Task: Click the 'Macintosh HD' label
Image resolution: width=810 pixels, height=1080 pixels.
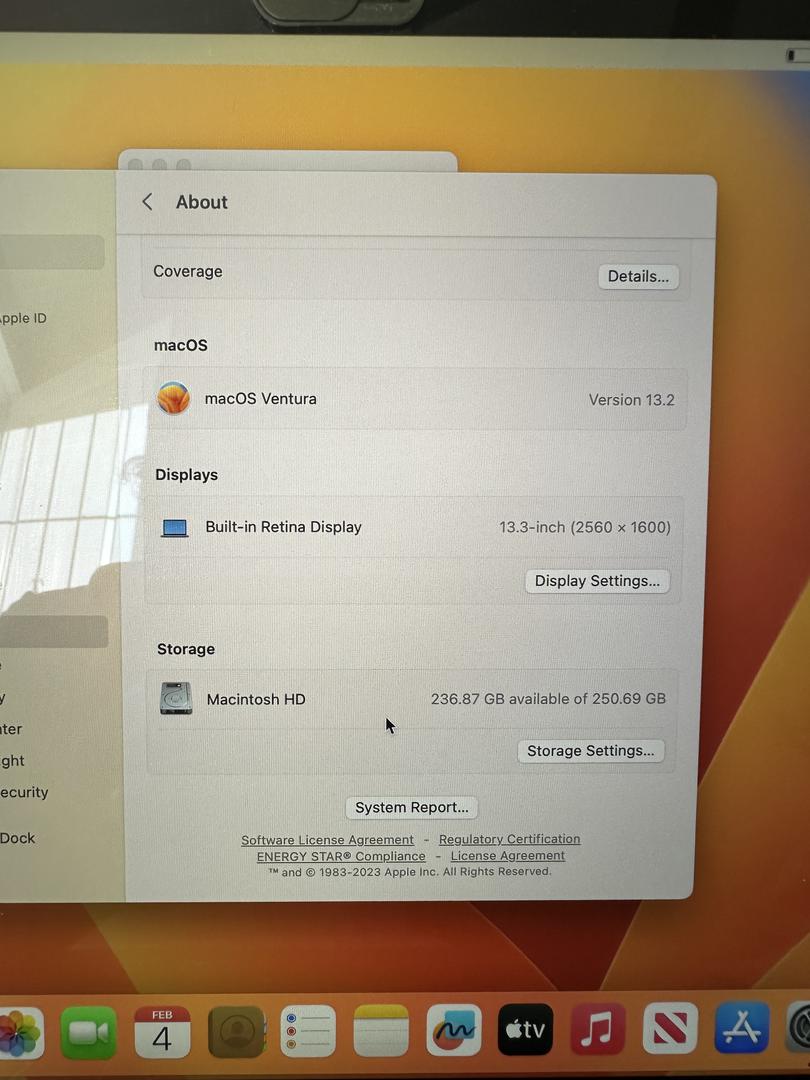Action: click(256, 699)
